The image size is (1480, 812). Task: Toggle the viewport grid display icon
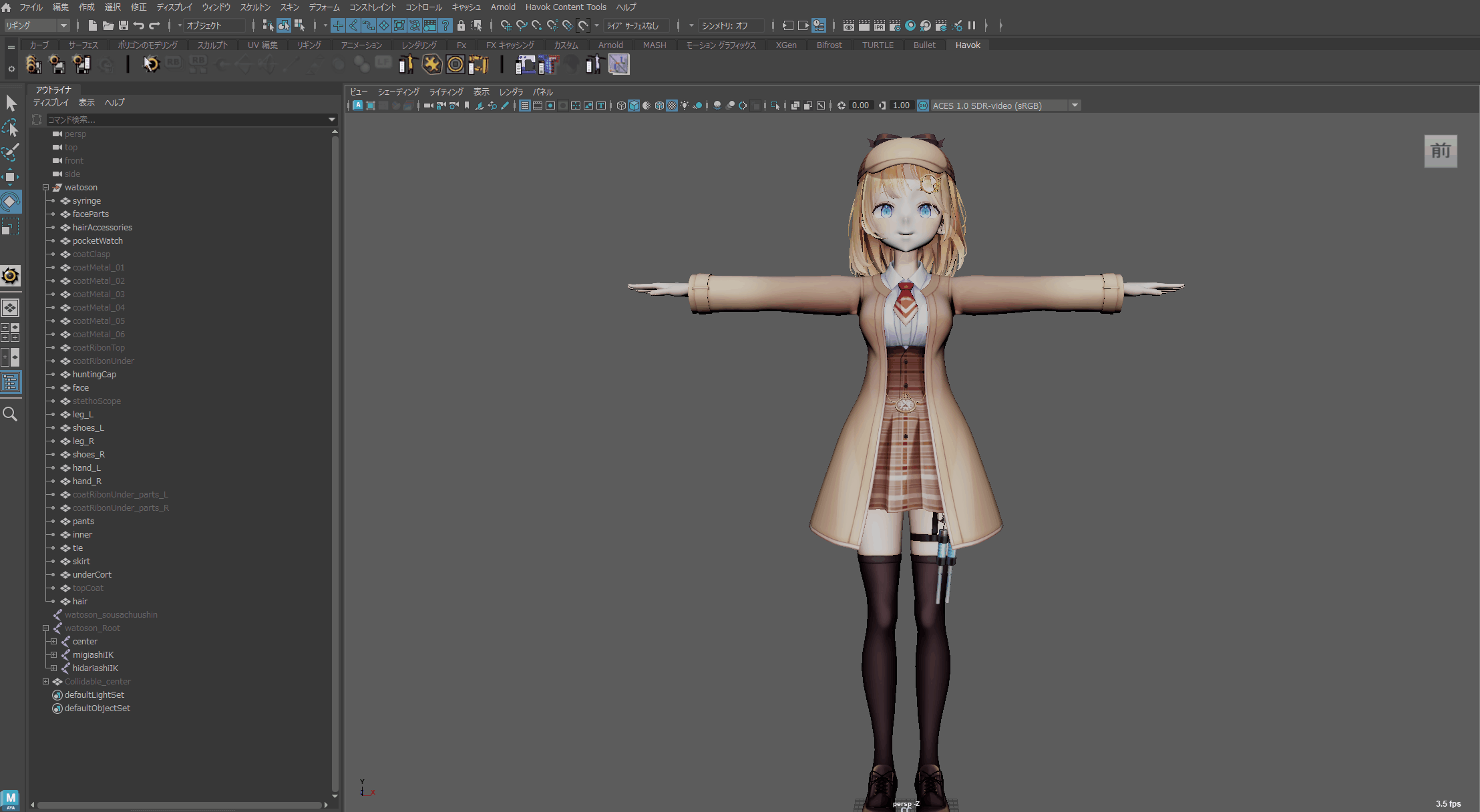pos(525,106)
